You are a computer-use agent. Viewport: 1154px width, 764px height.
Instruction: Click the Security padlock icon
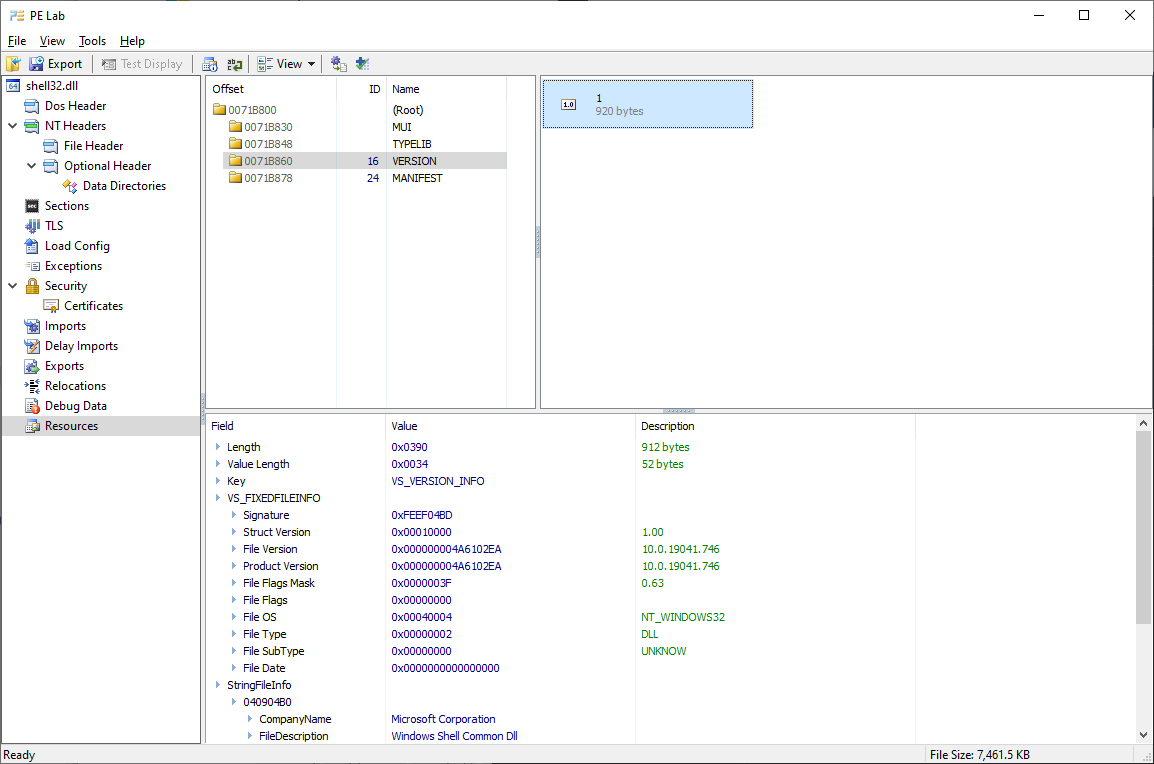click(x=32, y=286)
